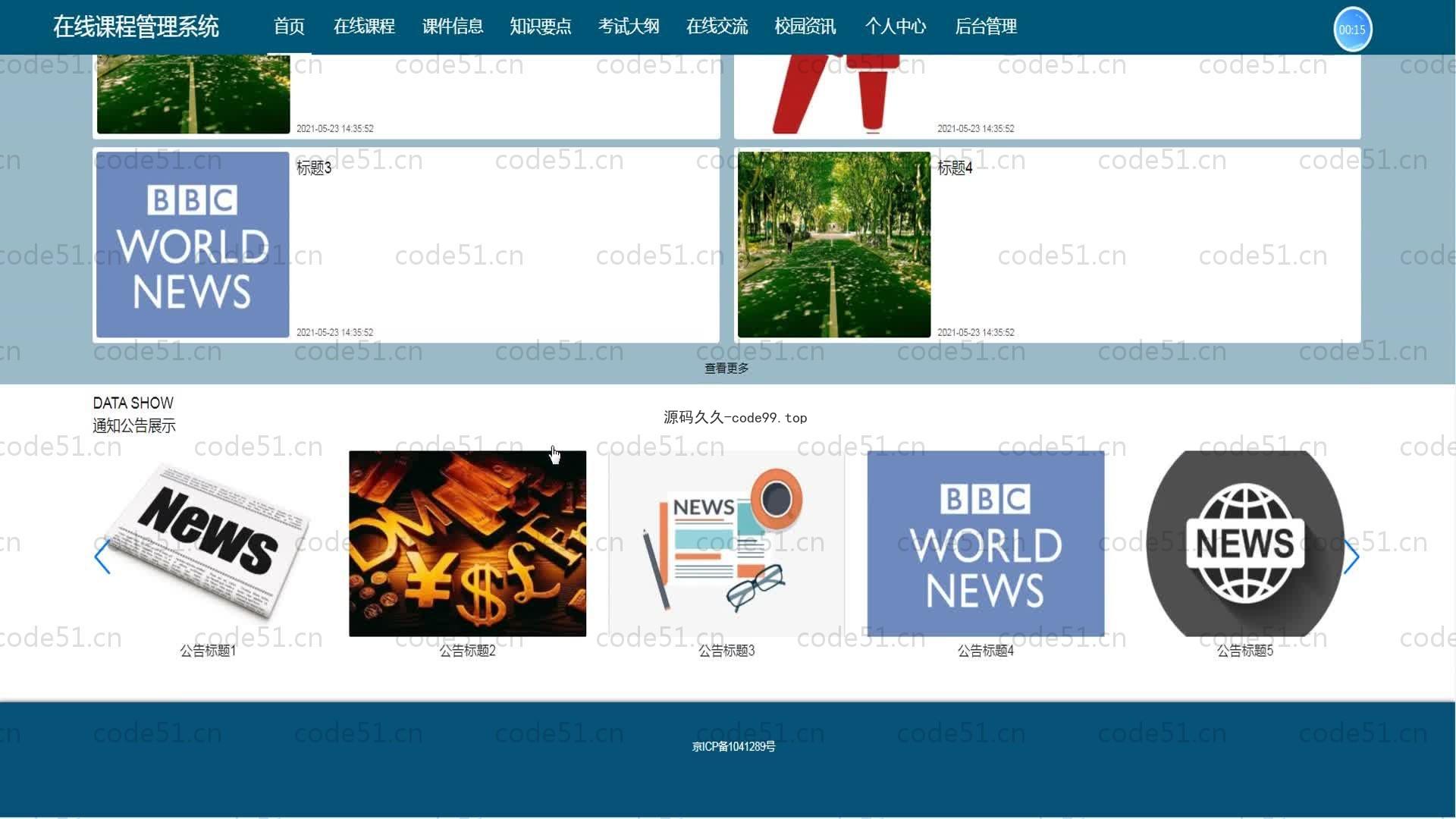The width and height of the screenshot is (1456, 819).
Task: Click the round 00:15 timer badge
Action: tap(1352, 30)
